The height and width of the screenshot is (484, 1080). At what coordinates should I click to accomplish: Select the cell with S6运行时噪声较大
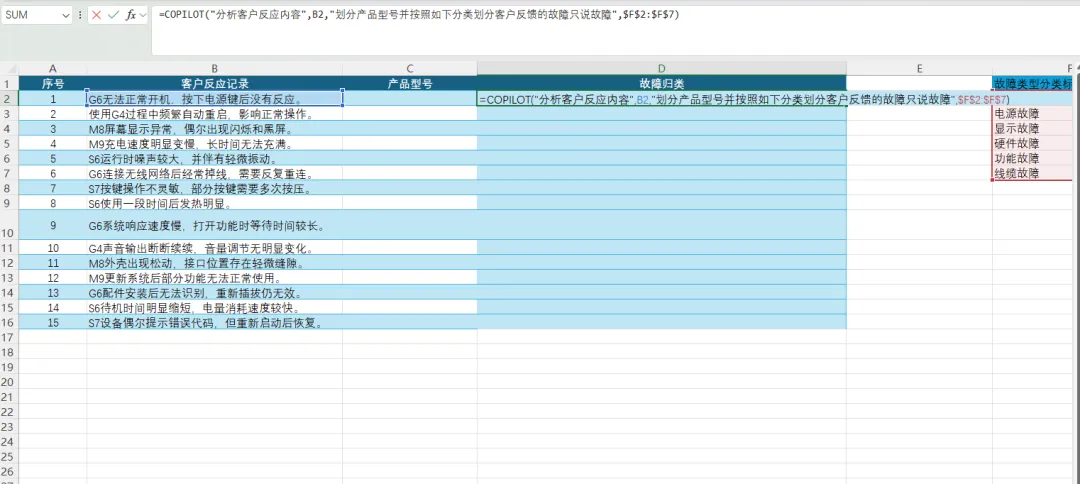coord(215,158)
